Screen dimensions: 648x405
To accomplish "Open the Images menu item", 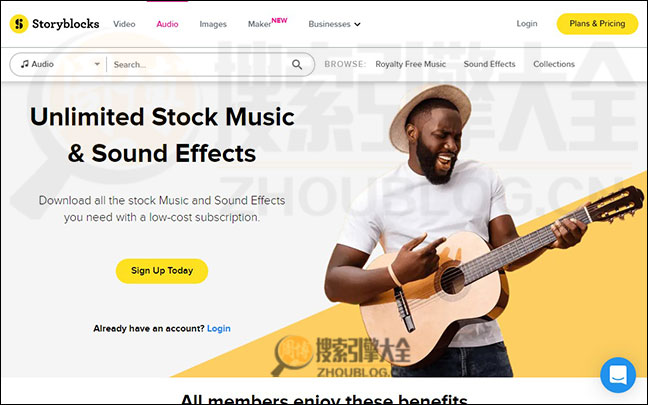I will (213, 24).
